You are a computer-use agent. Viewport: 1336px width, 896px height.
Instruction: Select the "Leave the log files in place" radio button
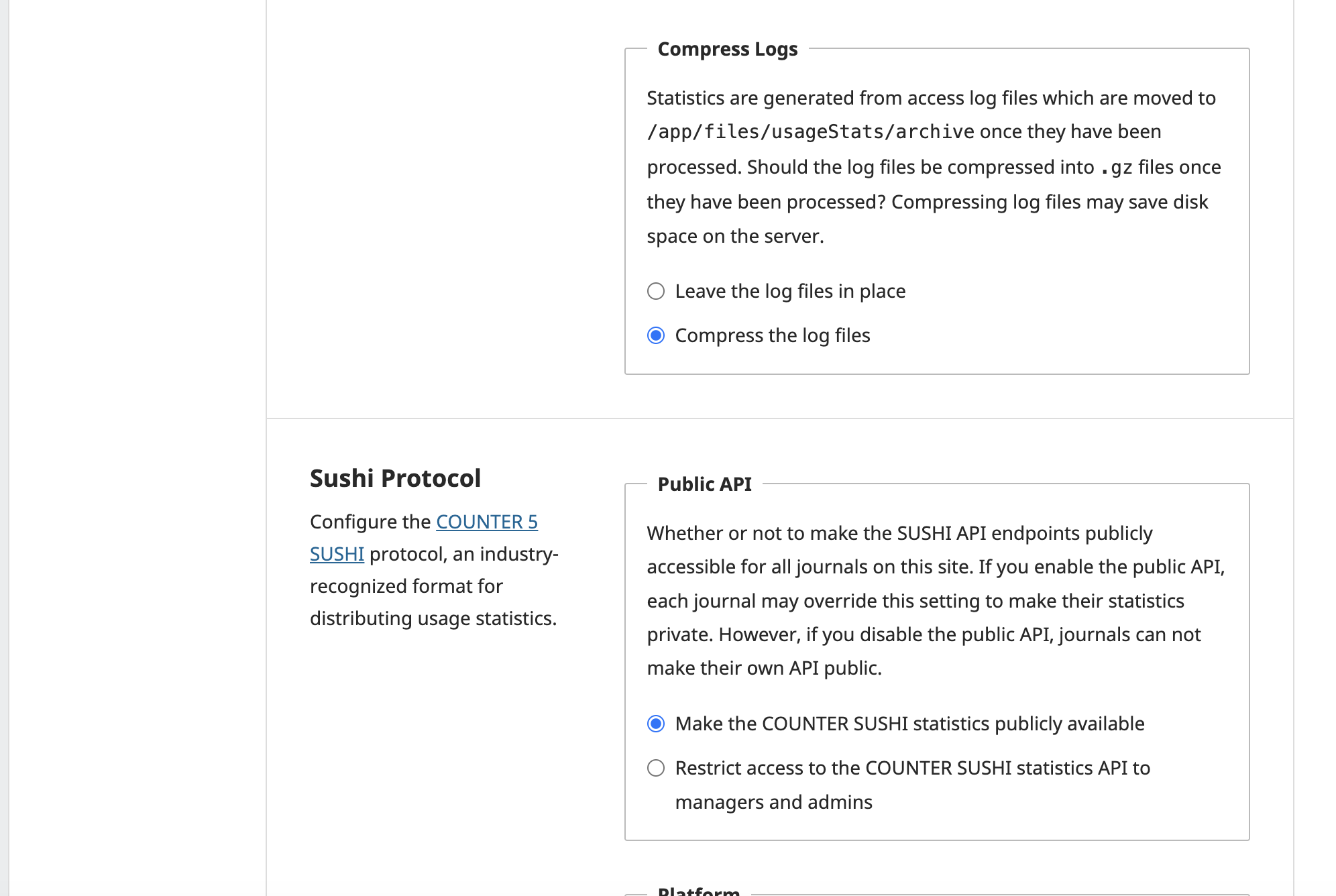click(x=656, y=291)
